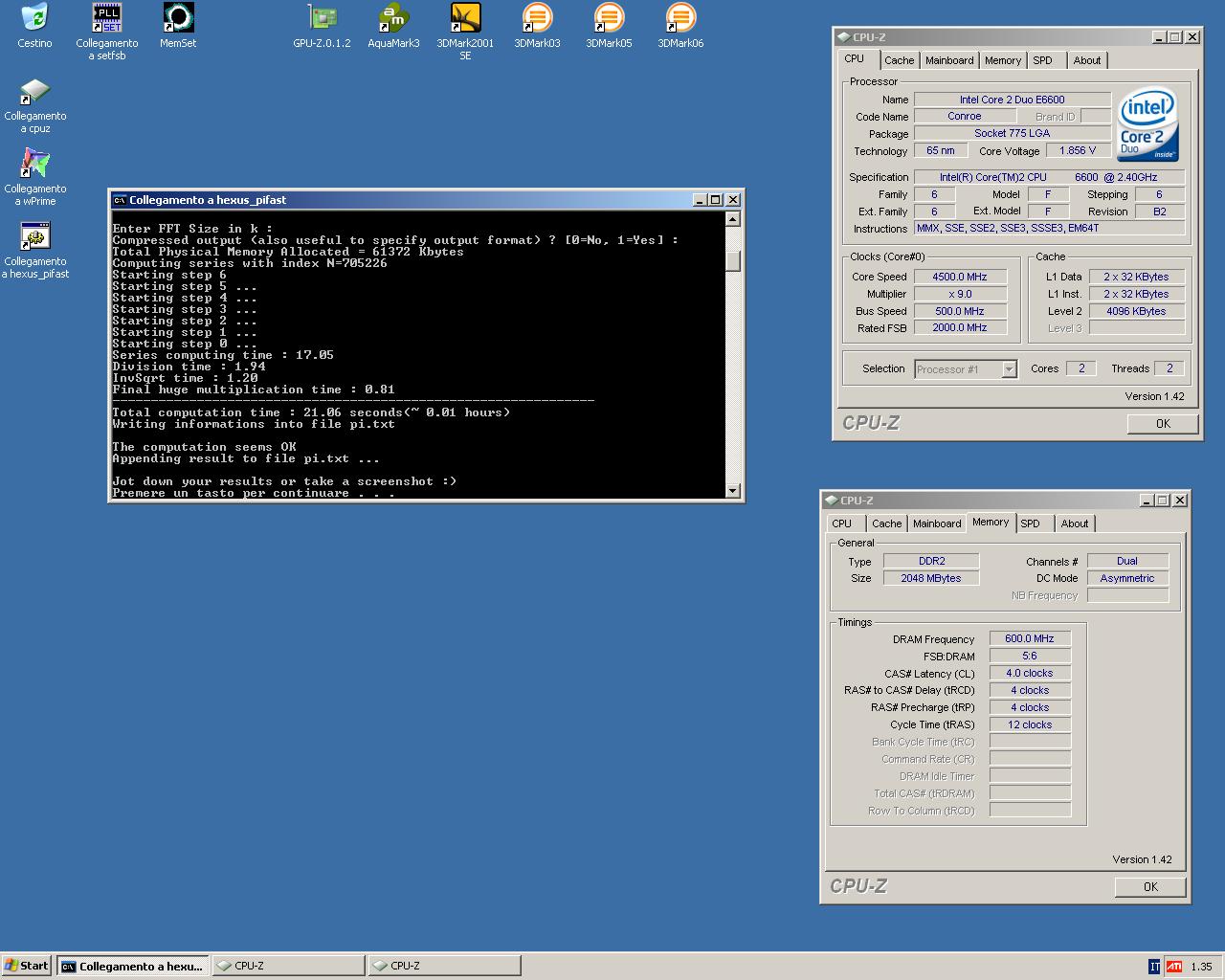1225x980 pixels.
Task: Click the memory Type DDR2 field
Action: [930, 561]
